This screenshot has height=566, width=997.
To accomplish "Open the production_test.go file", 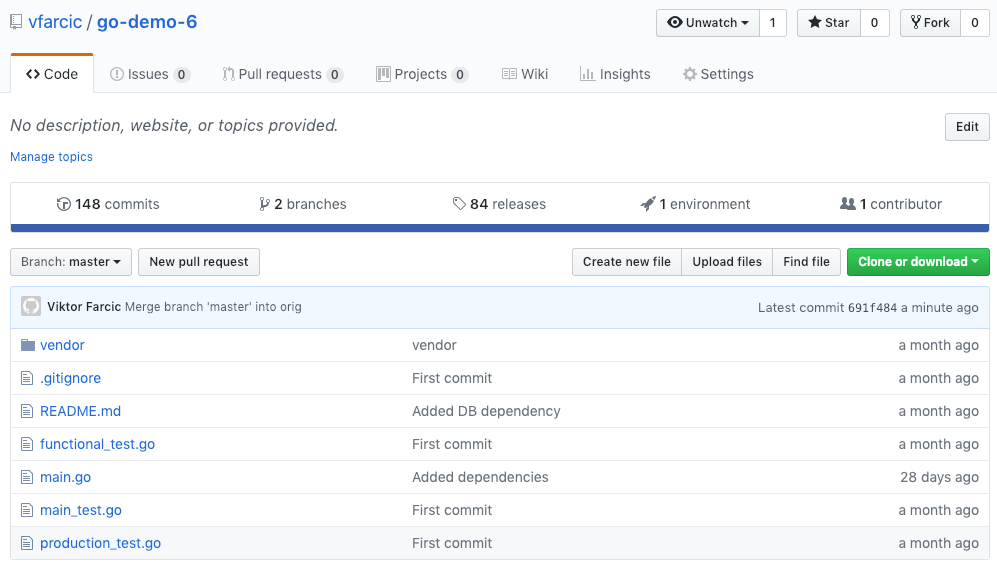I will coord(100,544).
